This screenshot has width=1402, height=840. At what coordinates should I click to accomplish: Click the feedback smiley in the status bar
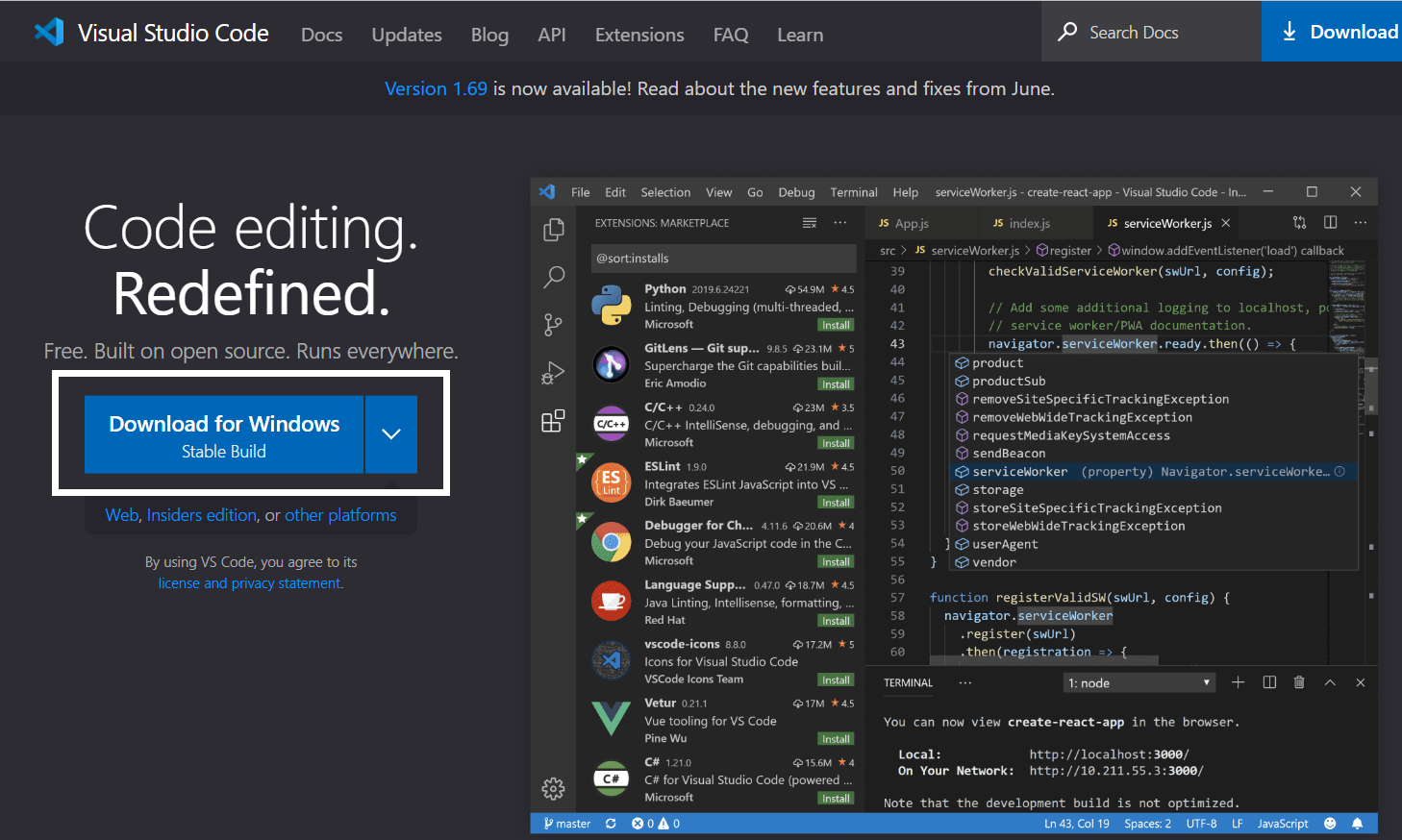pos(1331,823)
